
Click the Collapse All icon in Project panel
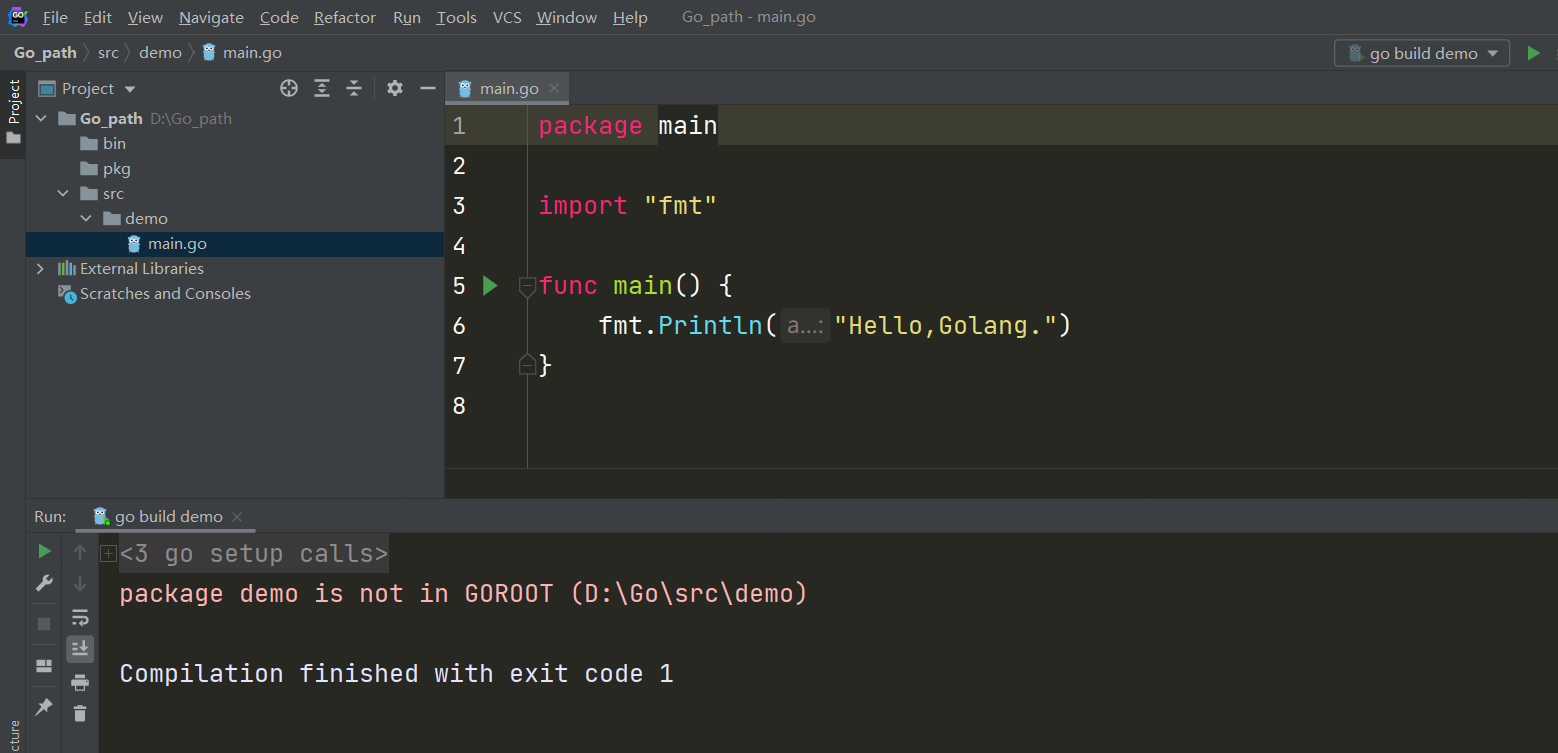(354, 88)
